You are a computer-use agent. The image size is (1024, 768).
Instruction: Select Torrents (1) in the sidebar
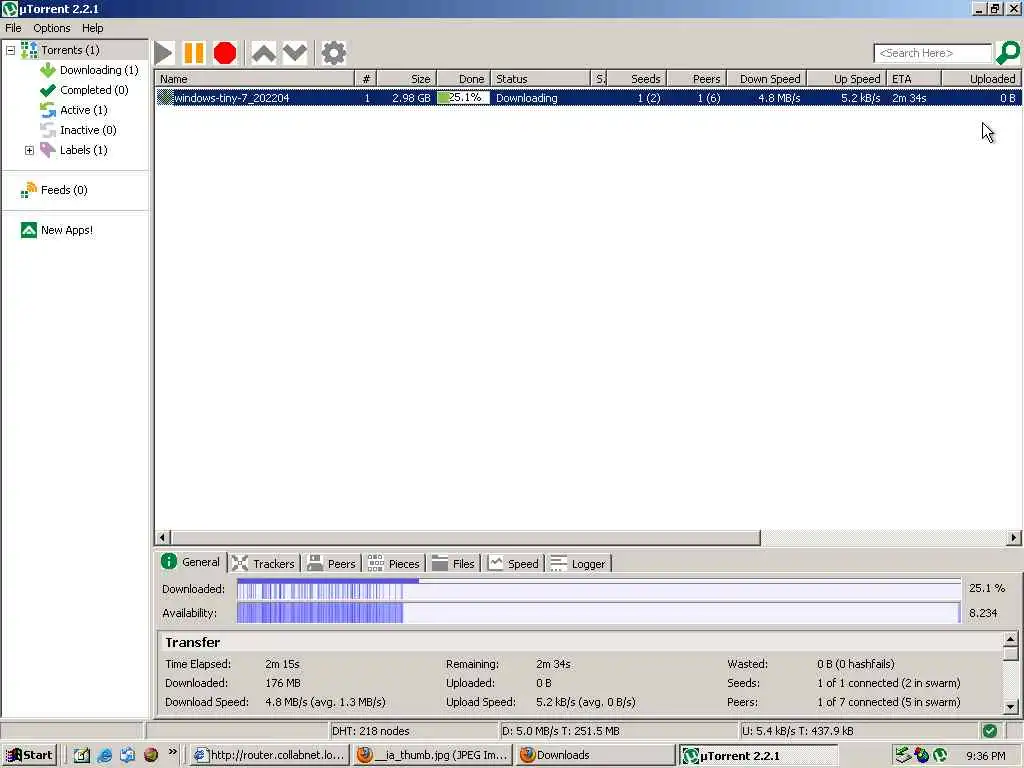pos(71,50)
